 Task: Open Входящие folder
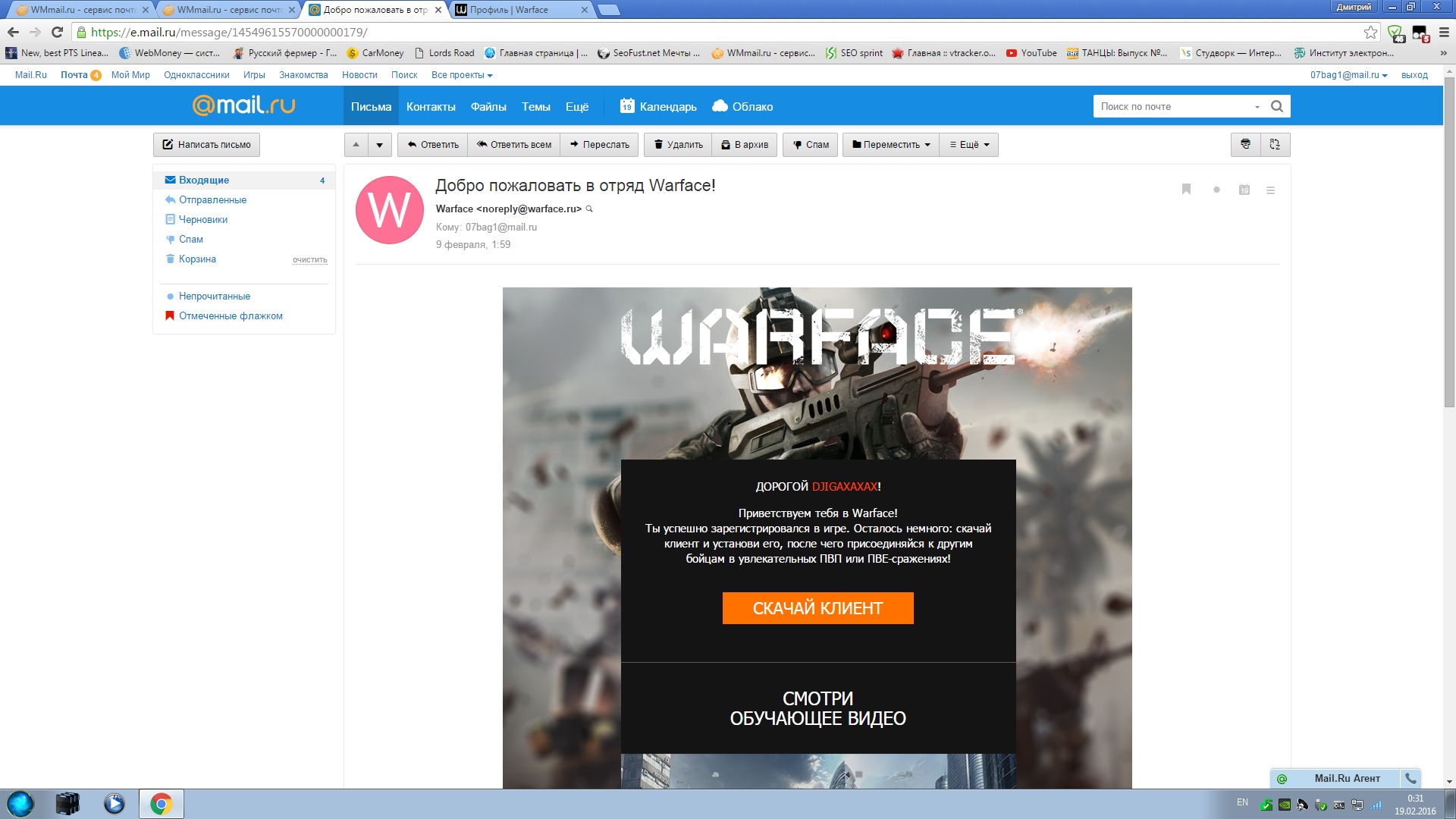coord(245,180)
